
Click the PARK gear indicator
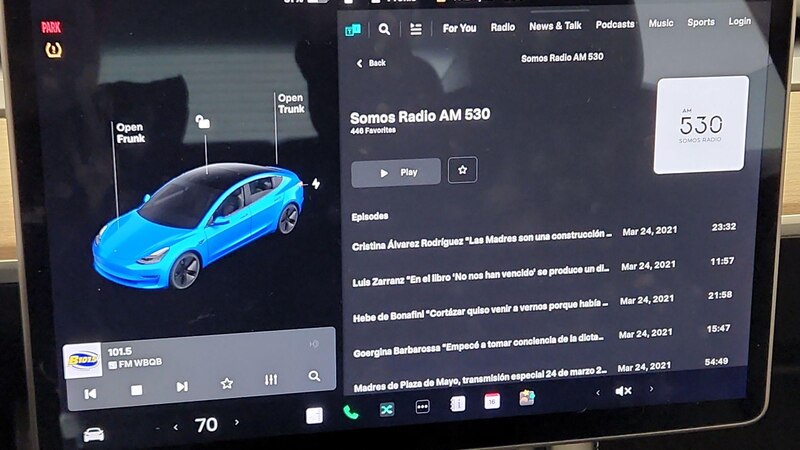pyautogui.click(x=51, y=28)
